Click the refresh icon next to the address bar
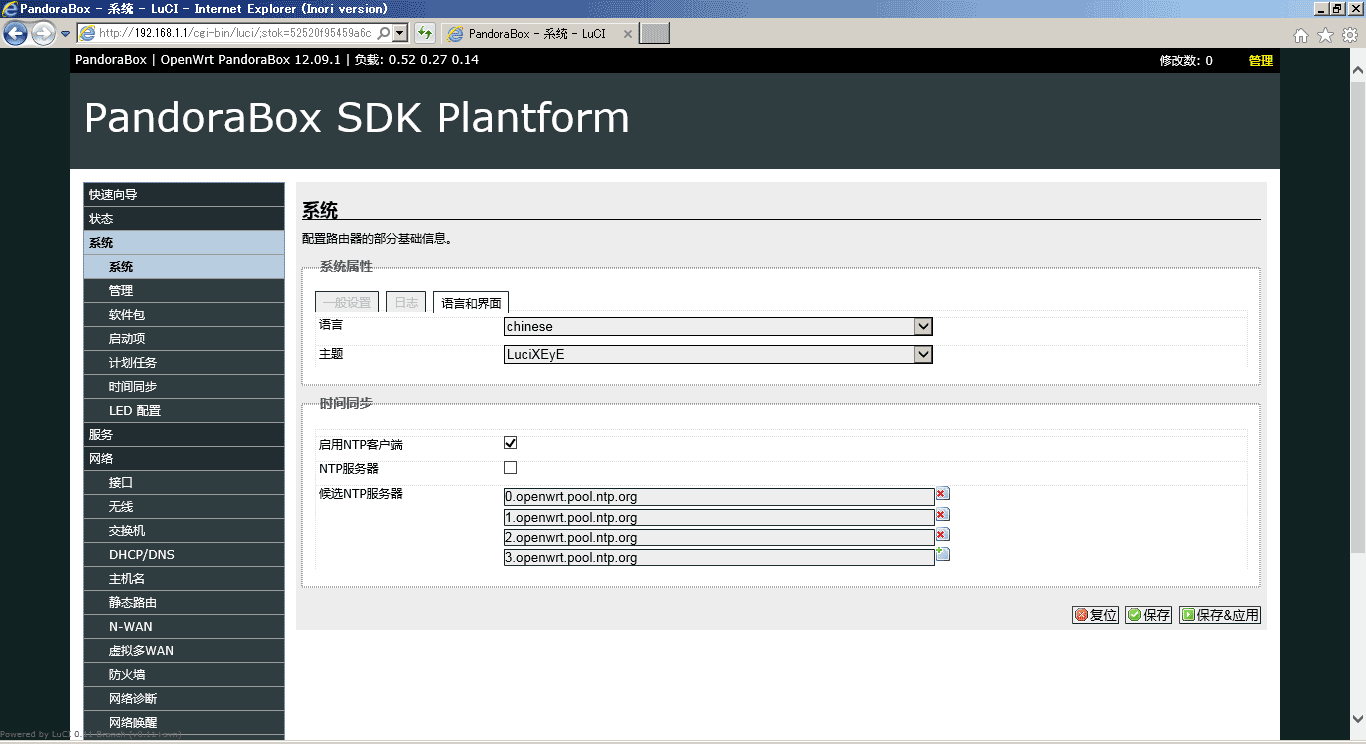 click(425, 33)
